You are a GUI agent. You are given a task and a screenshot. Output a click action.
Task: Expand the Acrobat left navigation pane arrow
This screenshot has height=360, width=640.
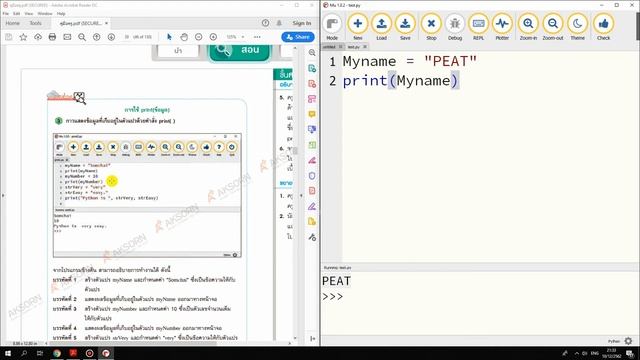tap(3, 196)
